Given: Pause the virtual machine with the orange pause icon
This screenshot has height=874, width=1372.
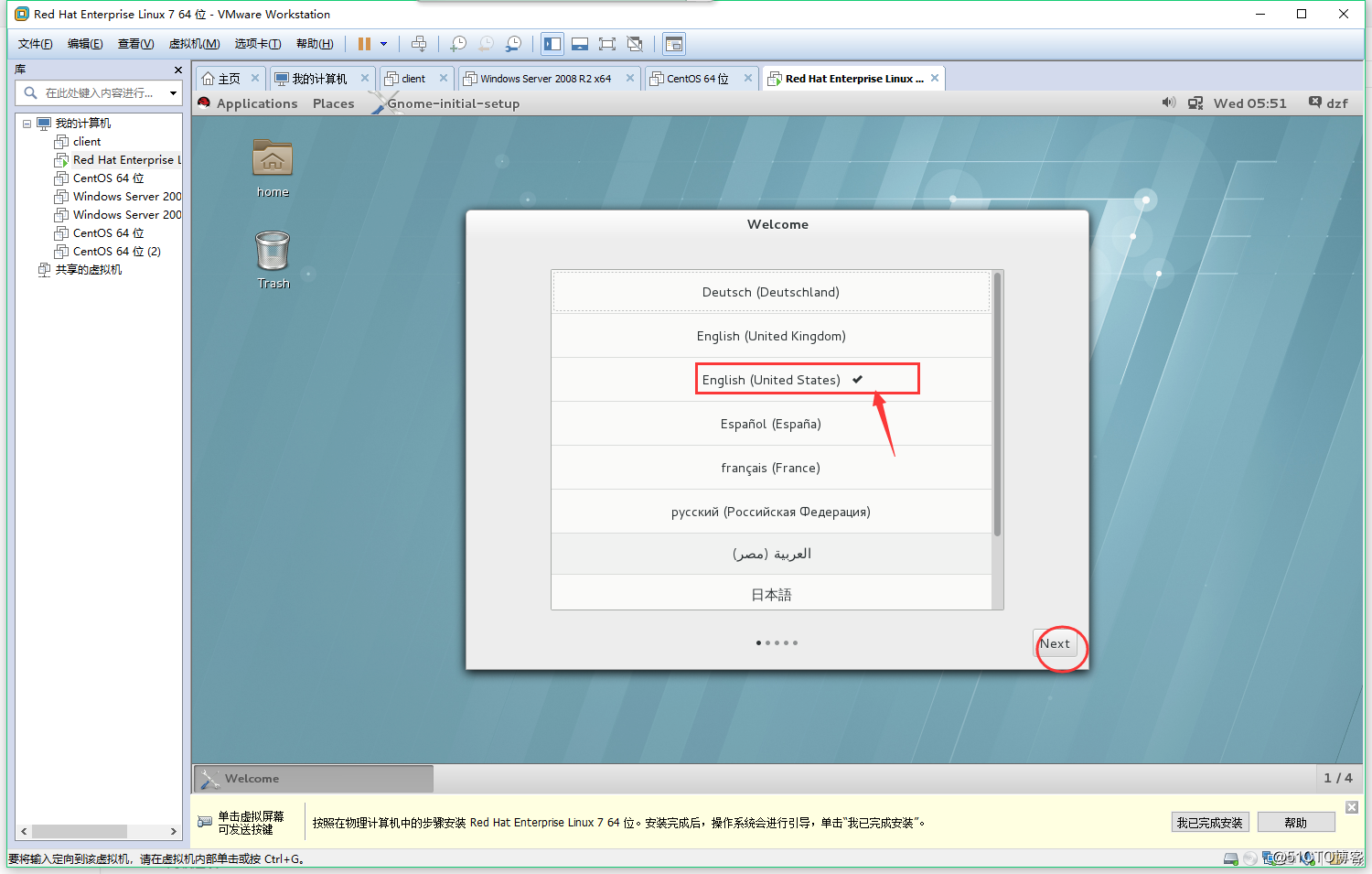Looking at the screenshot, I should (x=364, y=44).
